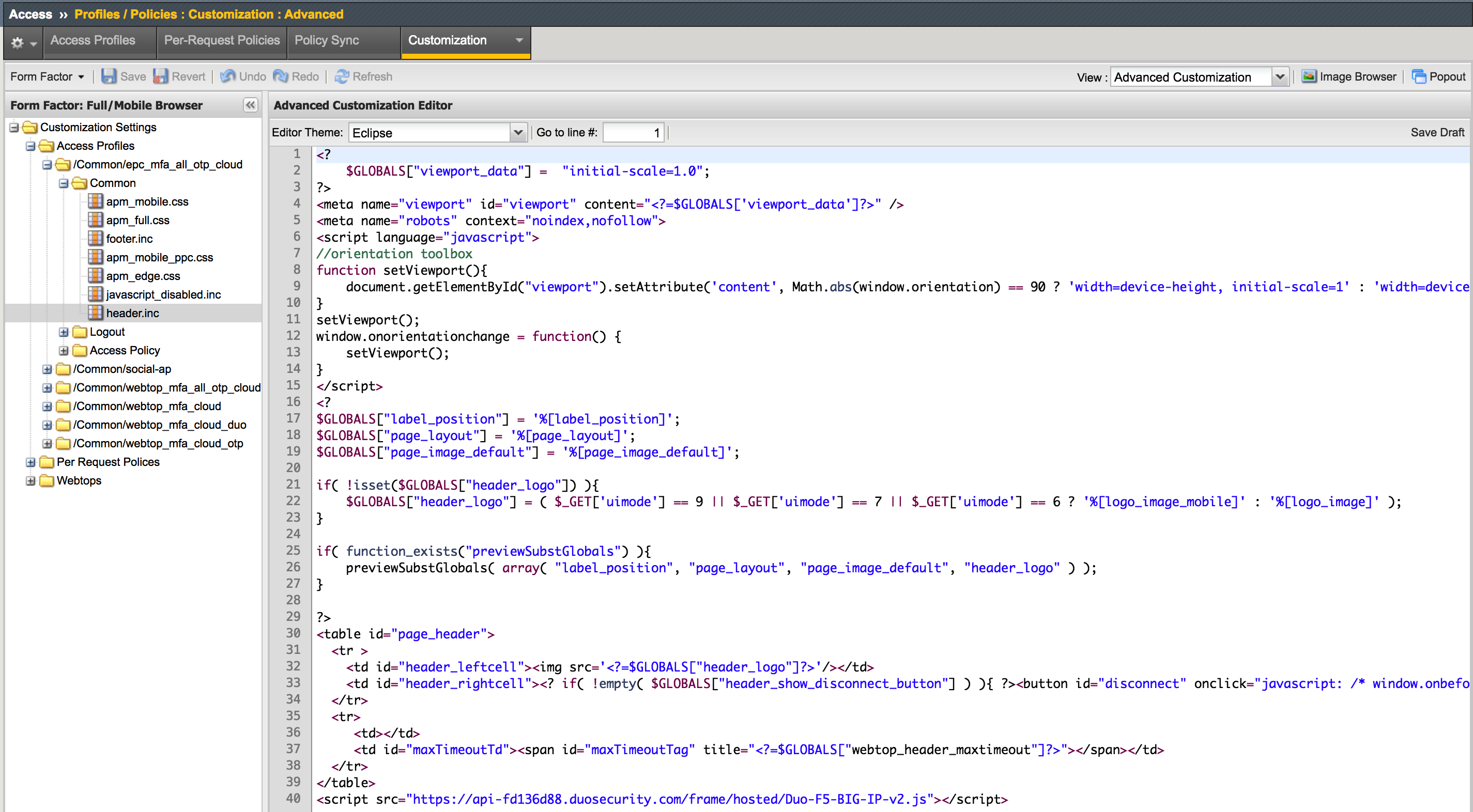1473x812 pixels.
Task: Click the setViewport(); call on line 11
Action: (x=367, y=319)
